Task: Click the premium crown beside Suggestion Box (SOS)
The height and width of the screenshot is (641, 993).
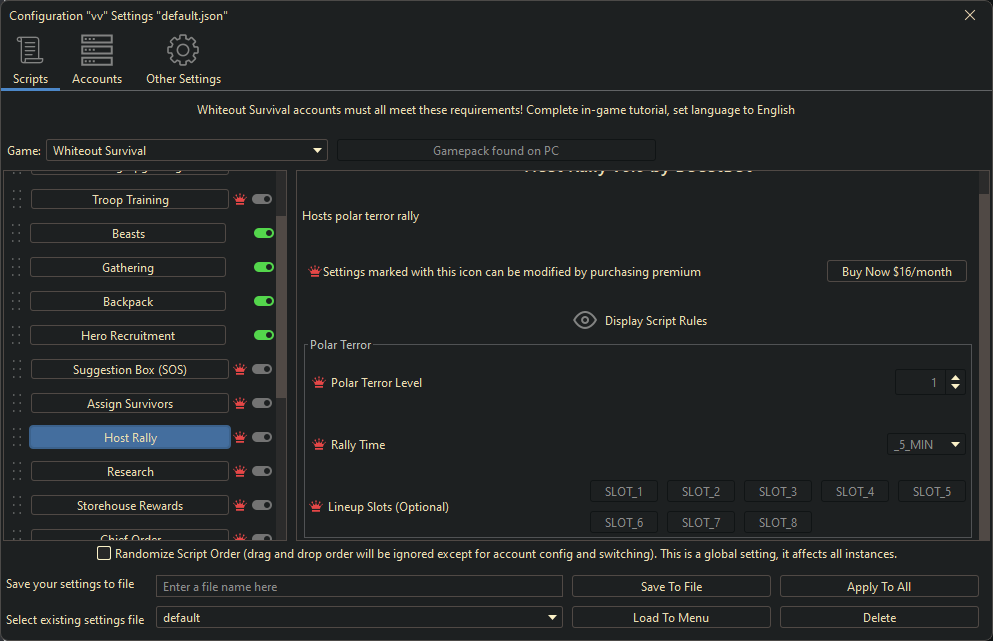Action: point(240,369)
